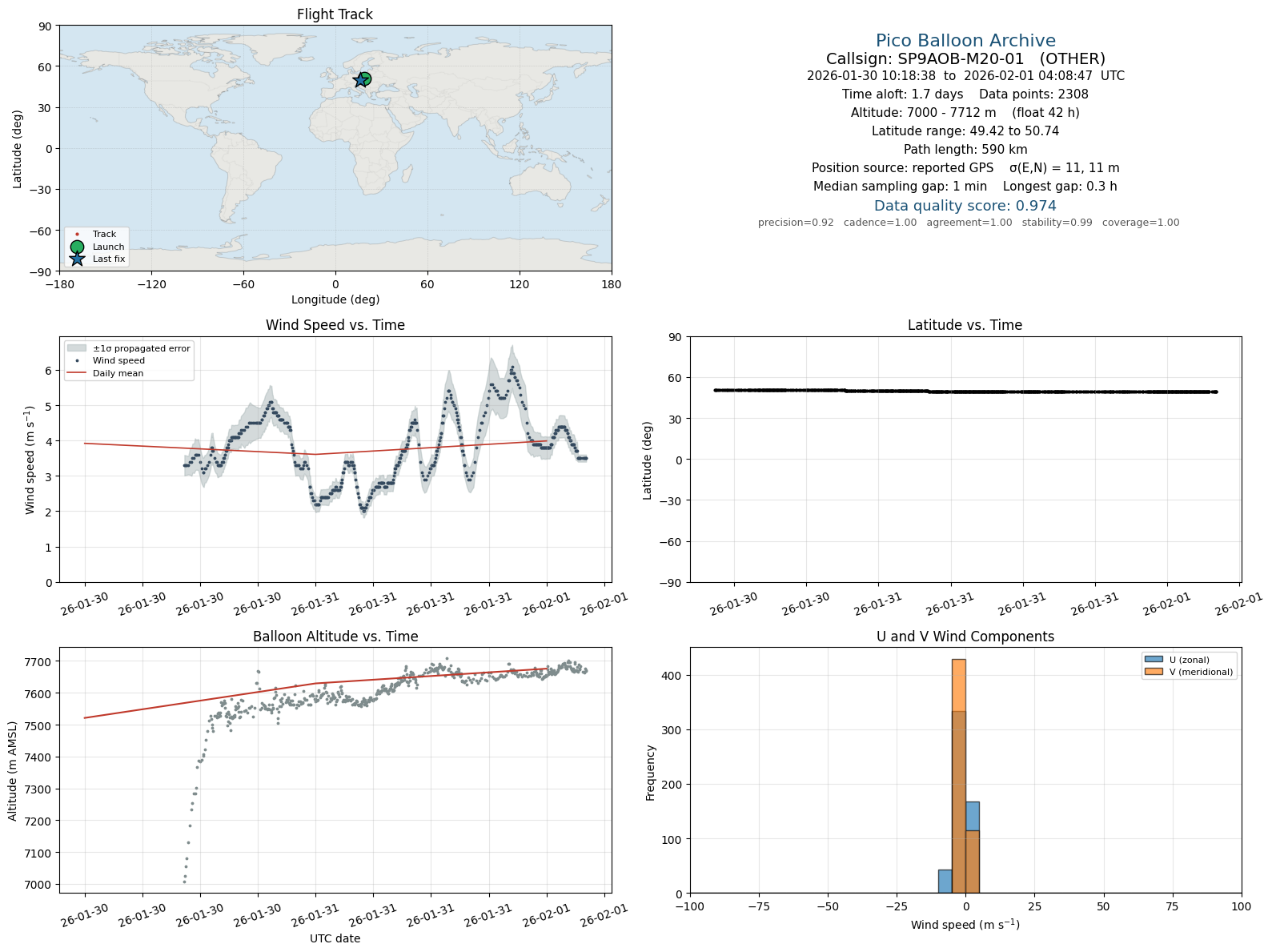The image size is (1272, 952).
Task: Click the "UTC date" axis label
Action: (335, 938)
